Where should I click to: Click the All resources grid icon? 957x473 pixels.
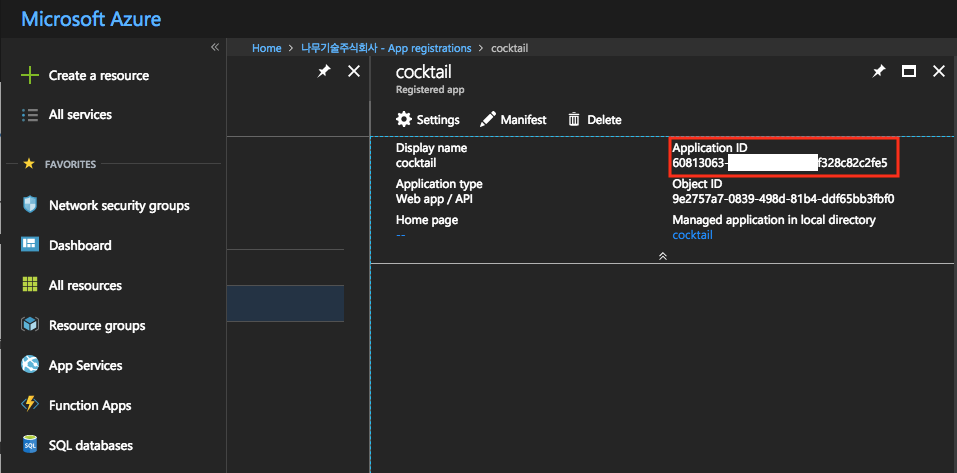click(30, 285)
